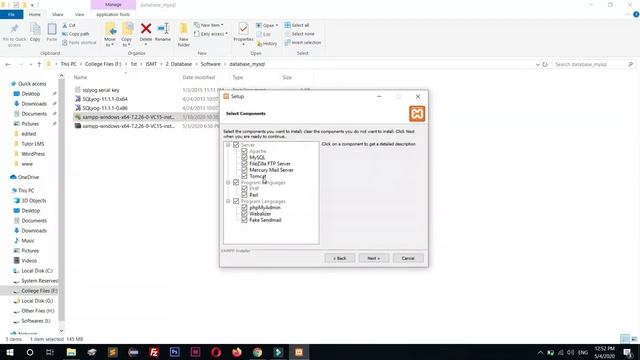Select the sqlyog serial key file

101,90
